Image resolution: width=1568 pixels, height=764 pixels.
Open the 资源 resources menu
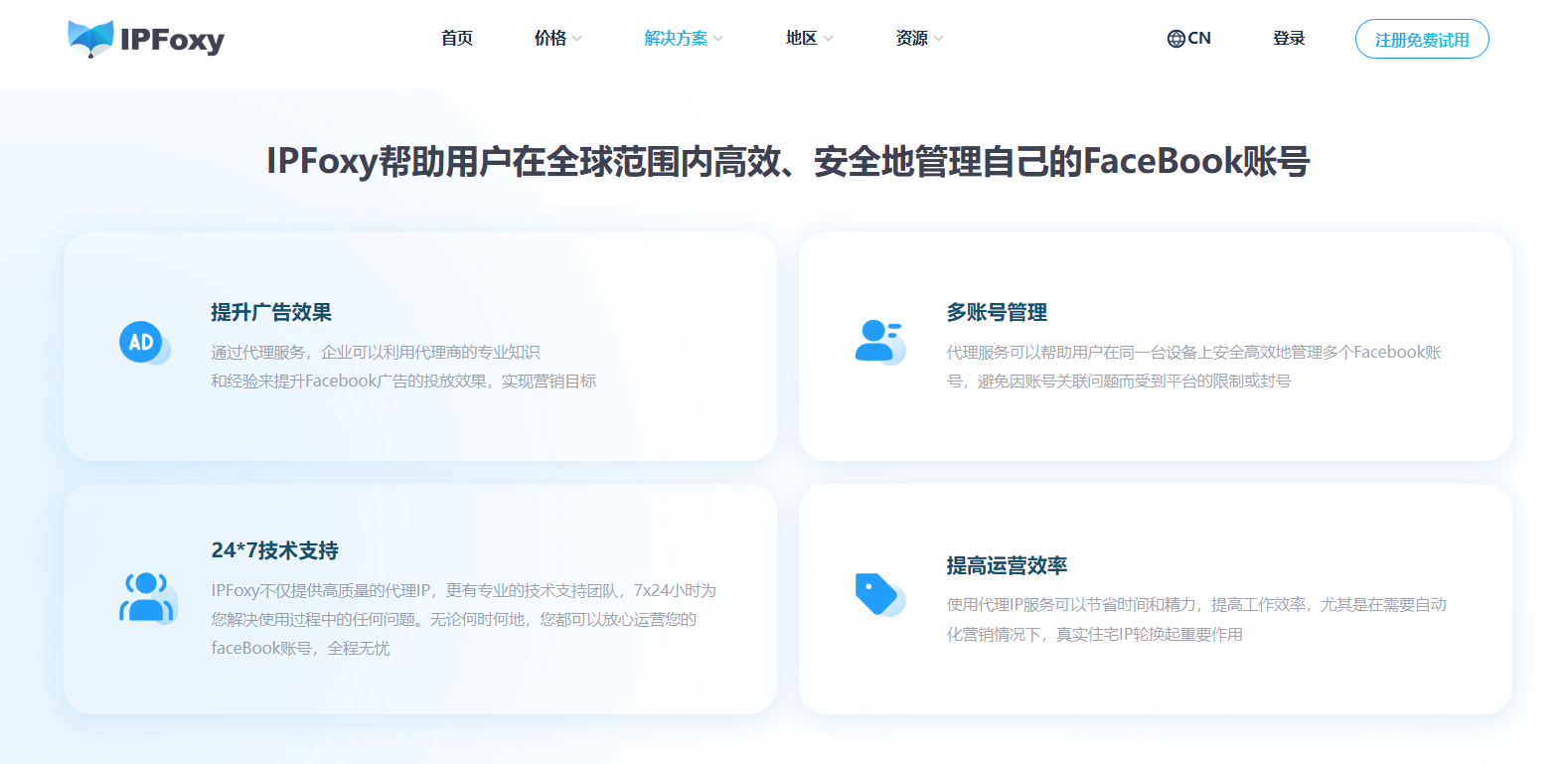[911, 38]
